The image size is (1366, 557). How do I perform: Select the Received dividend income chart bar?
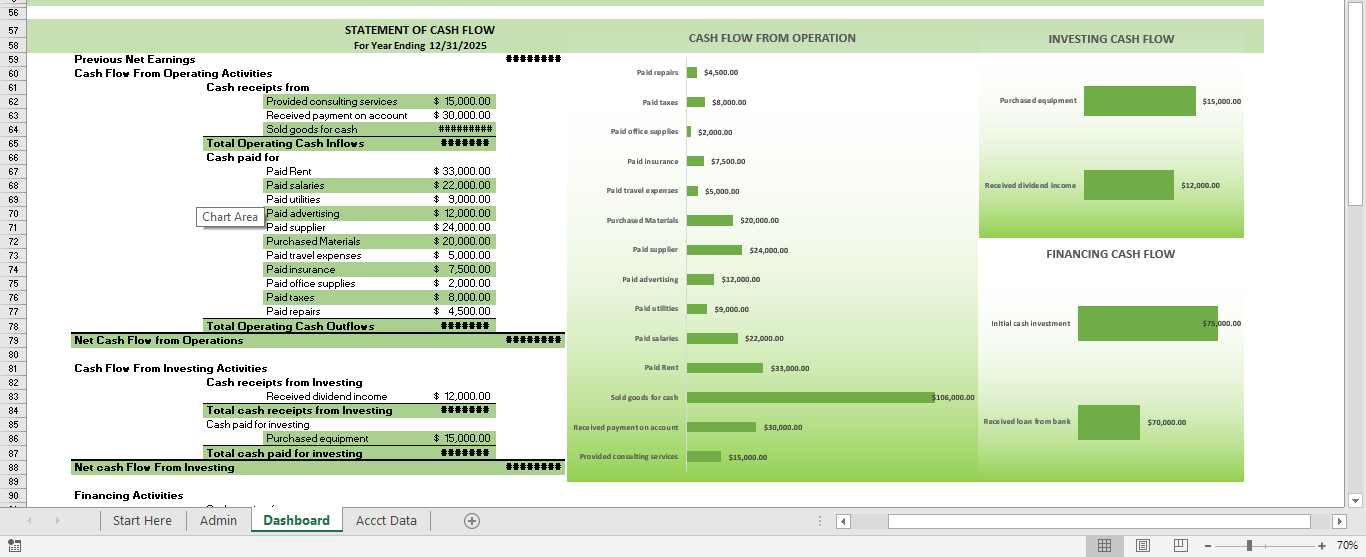pos(1129,185)
